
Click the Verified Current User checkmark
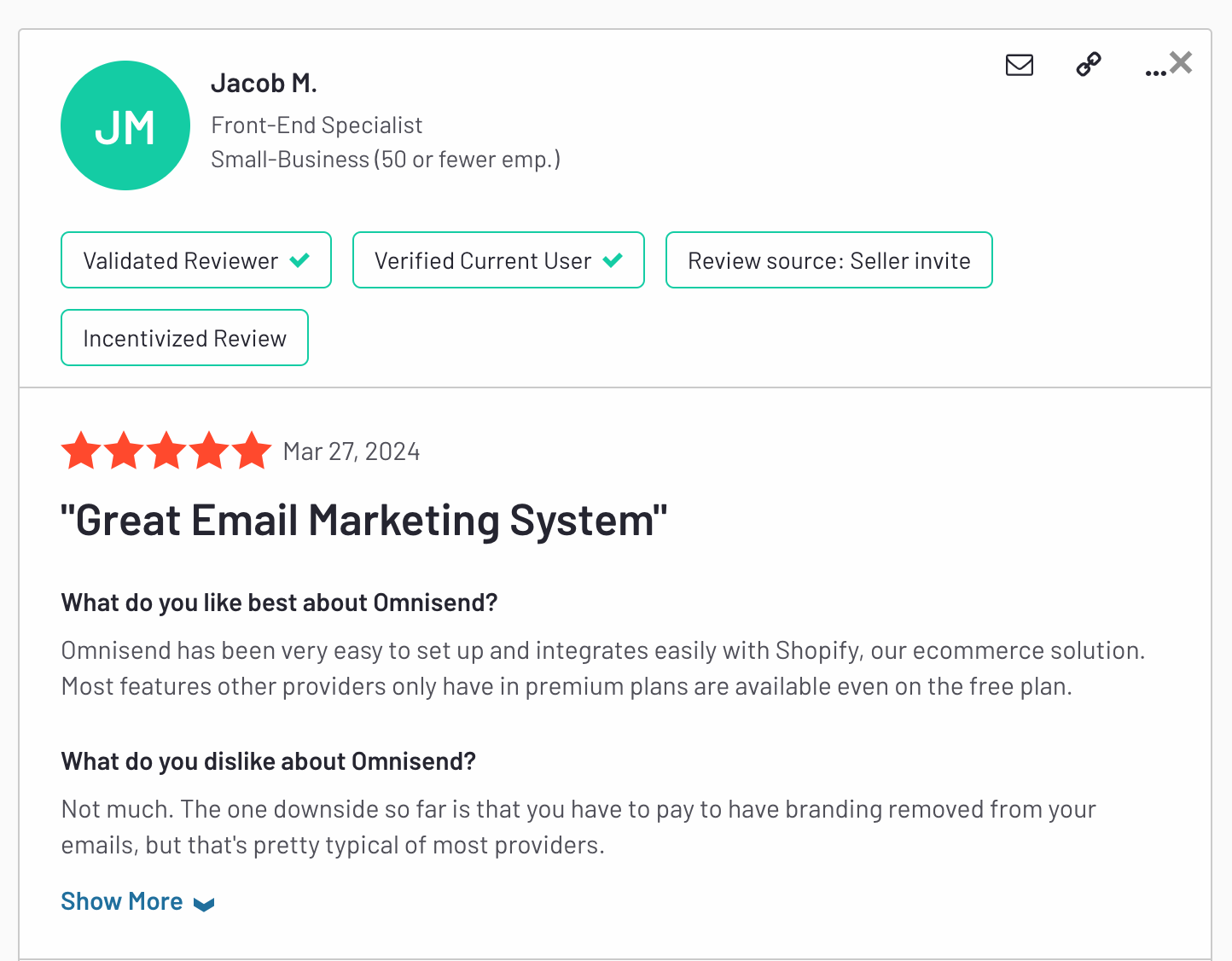613,260
